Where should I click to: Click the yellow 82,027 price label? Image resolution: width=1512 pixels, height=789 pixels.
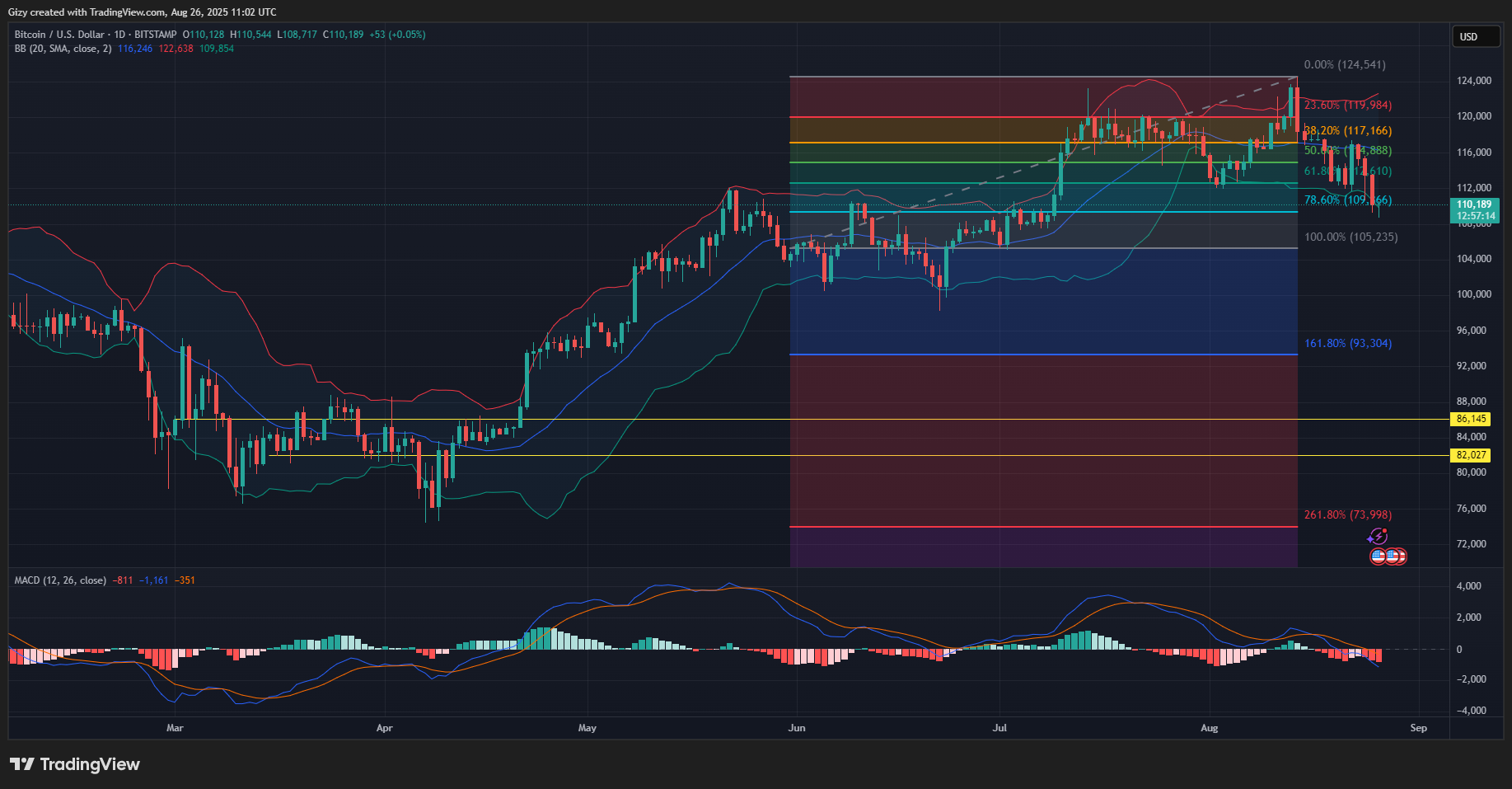point(1471,455)
